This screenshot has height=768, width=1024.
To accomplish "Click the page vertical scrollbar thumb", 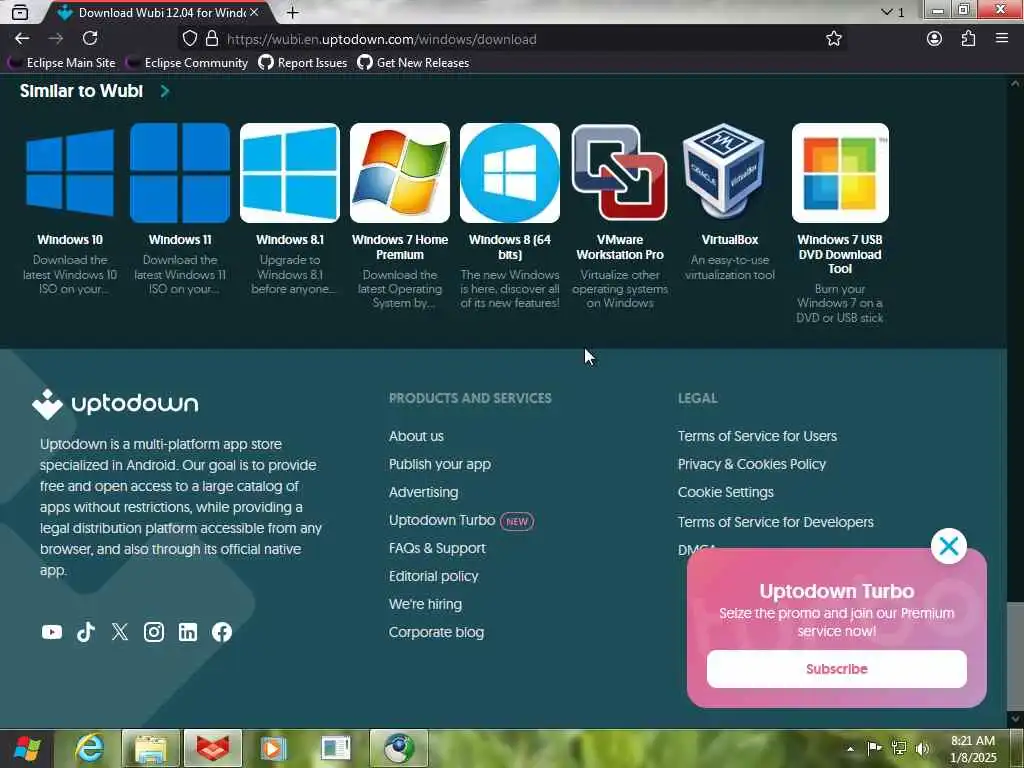I will [x=1015, y=656].
